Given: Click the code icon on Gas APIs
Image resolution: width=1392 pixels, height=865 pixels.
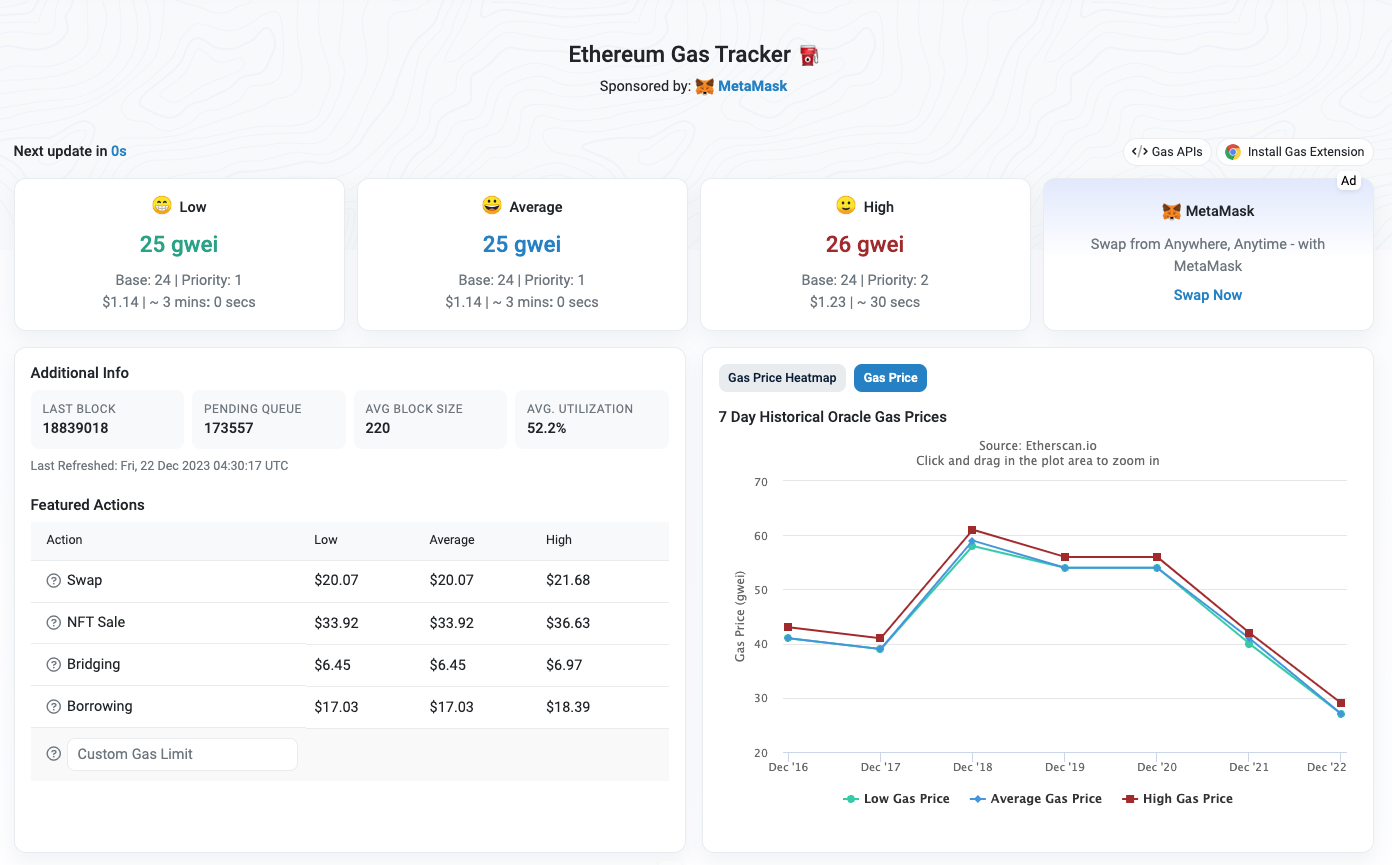Looking at the screenshot, I should click(1139, 152).
